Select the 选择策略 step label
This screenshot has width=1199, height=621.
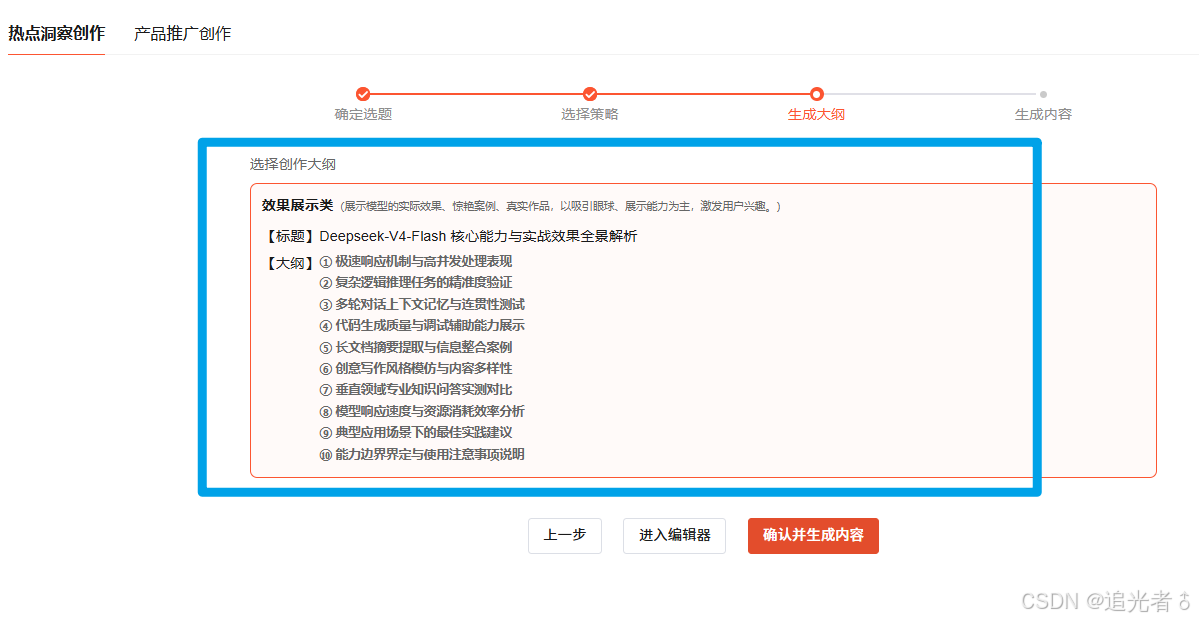tap(590, 115)
